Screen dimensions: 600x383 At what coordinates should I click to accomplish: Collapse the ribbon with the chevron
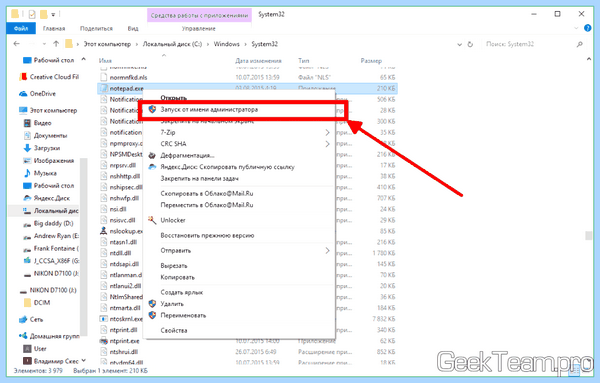(576, 28)
